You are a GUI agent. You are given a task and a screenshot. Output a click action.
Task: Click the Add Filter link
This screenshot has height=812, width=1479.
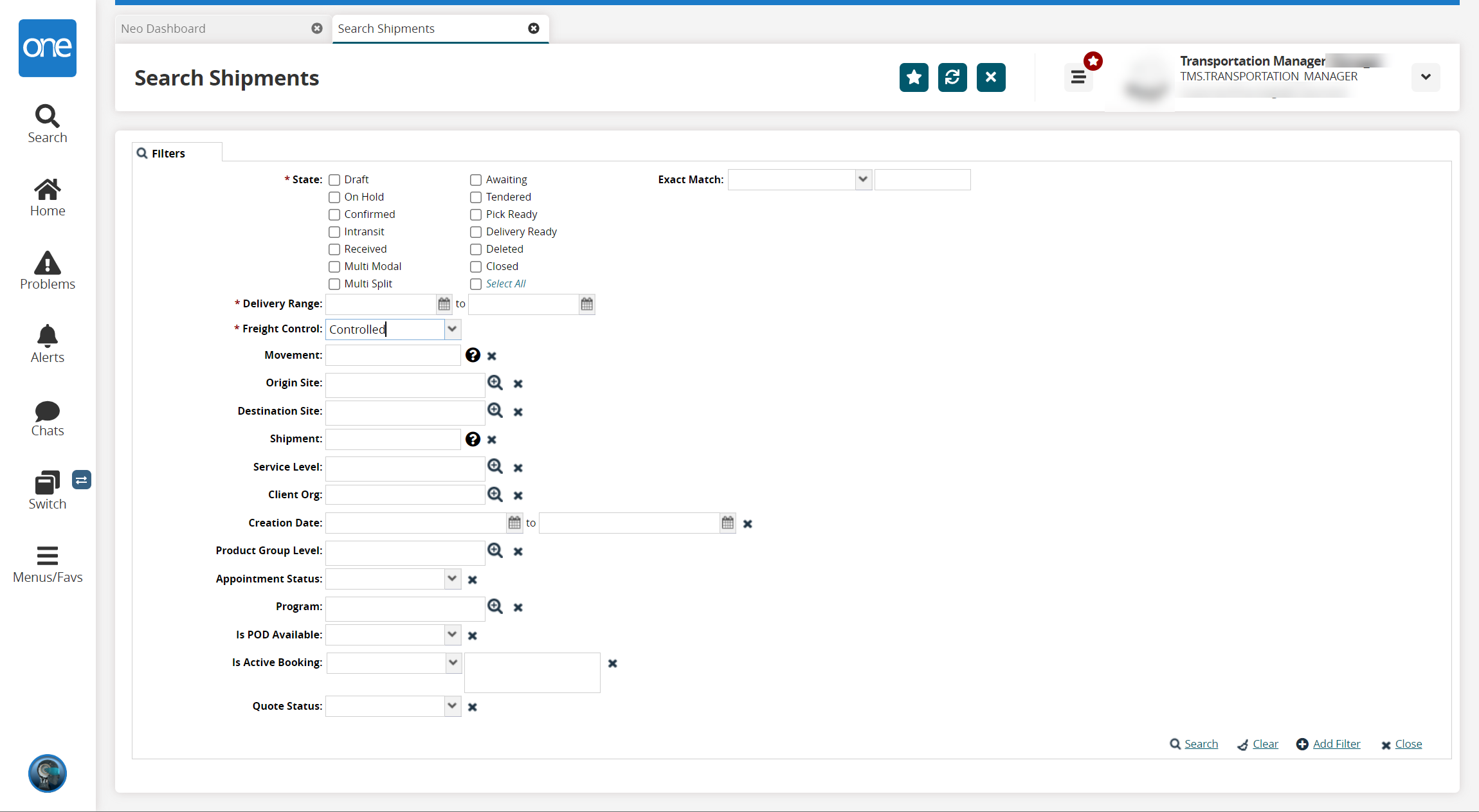[x=1335, y=744]
